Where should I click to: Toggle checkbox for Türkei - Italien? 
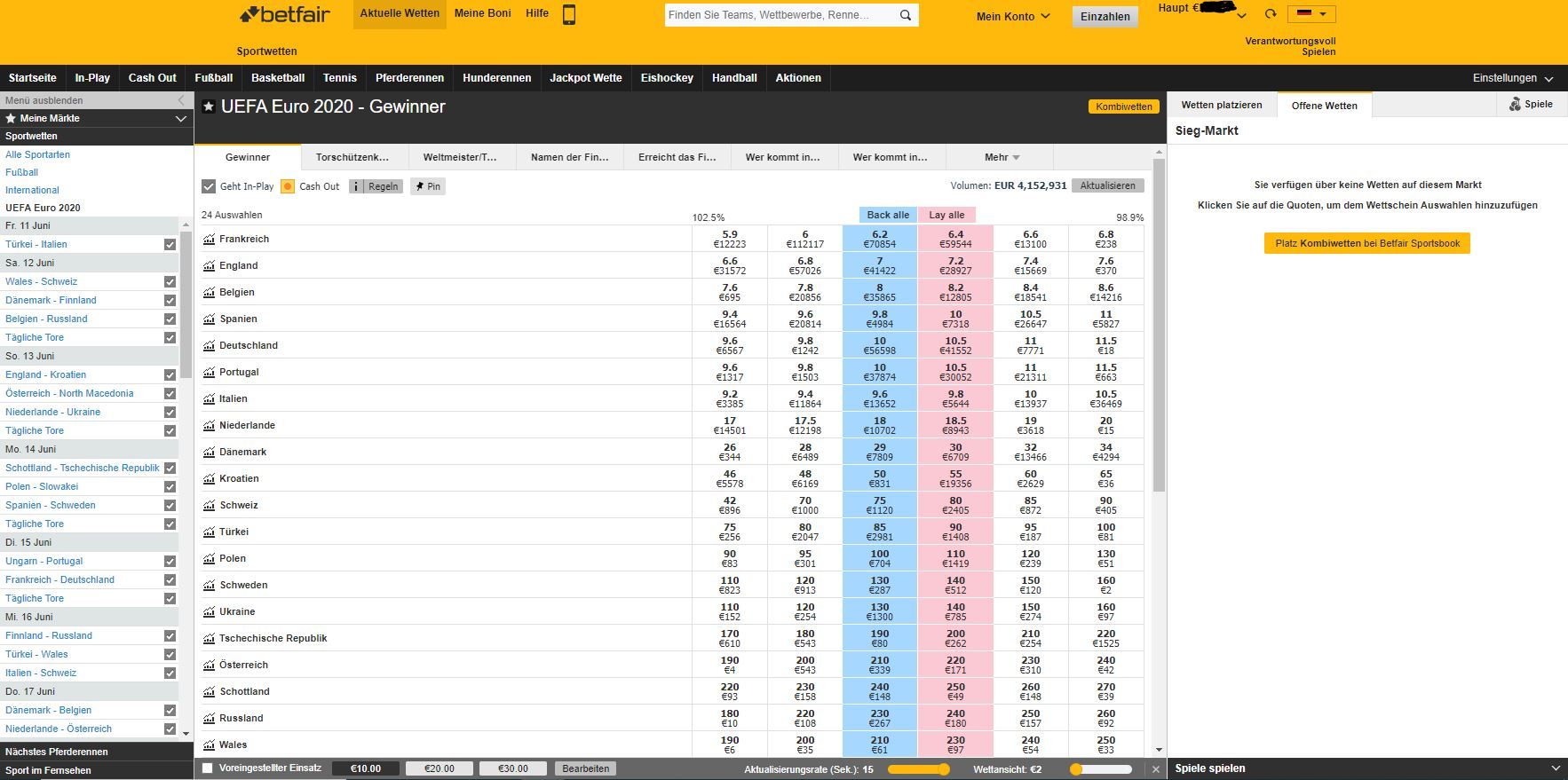click(x=170, y=244)
